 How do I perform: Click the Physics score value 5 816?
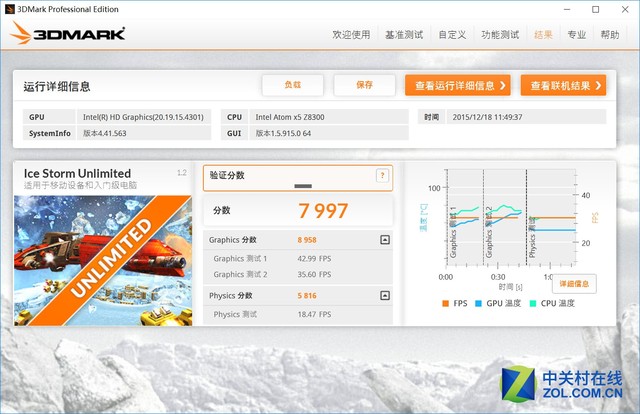click(x=307, y=296)
